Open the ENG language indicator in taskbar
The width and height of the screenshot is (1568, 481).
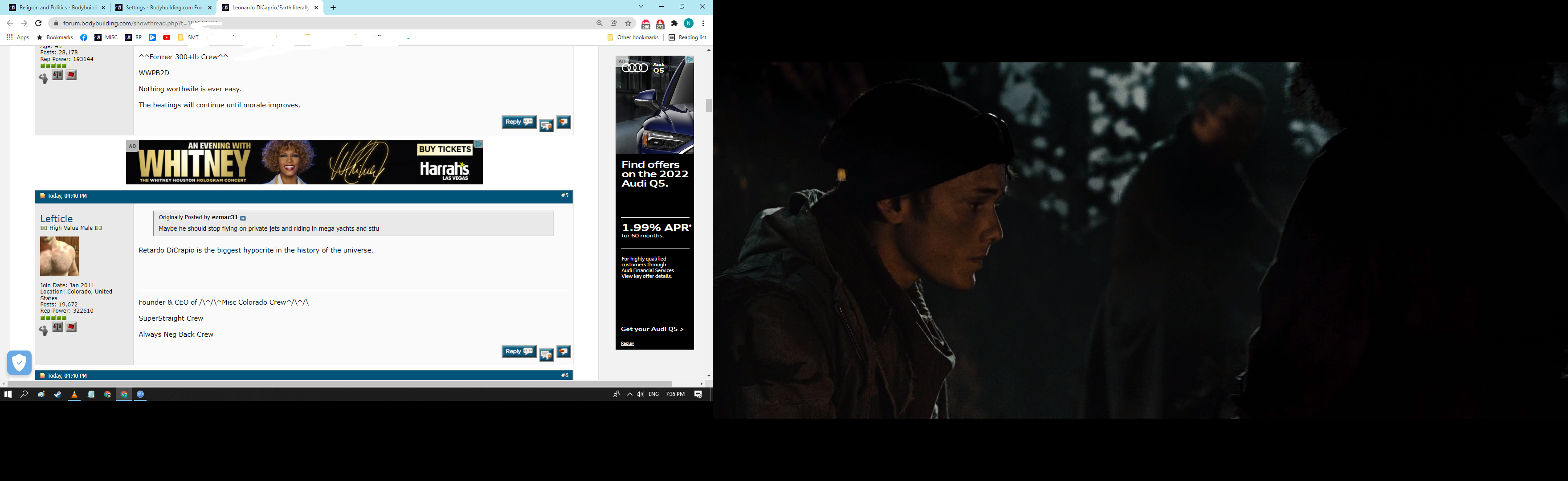click(654, 395)
